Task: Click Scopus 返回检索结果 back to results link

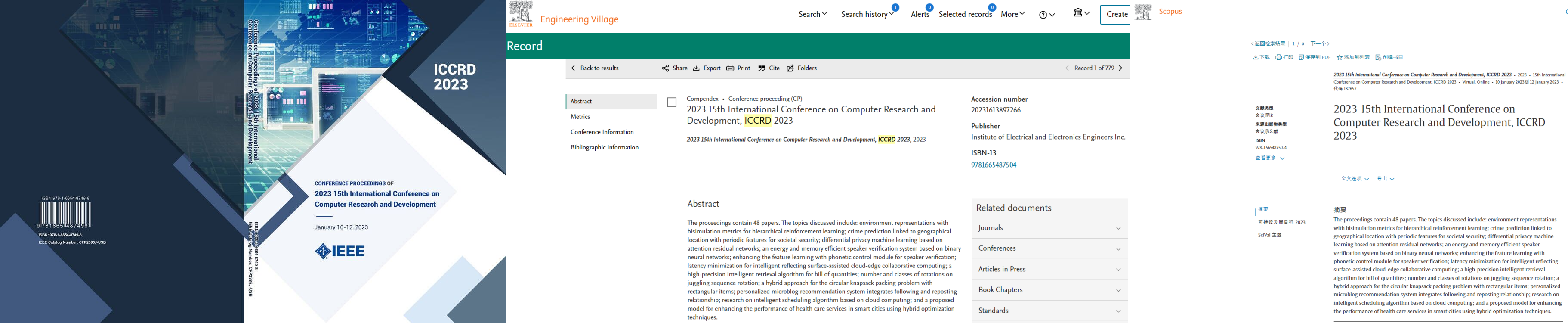Action: [1269, 44]
